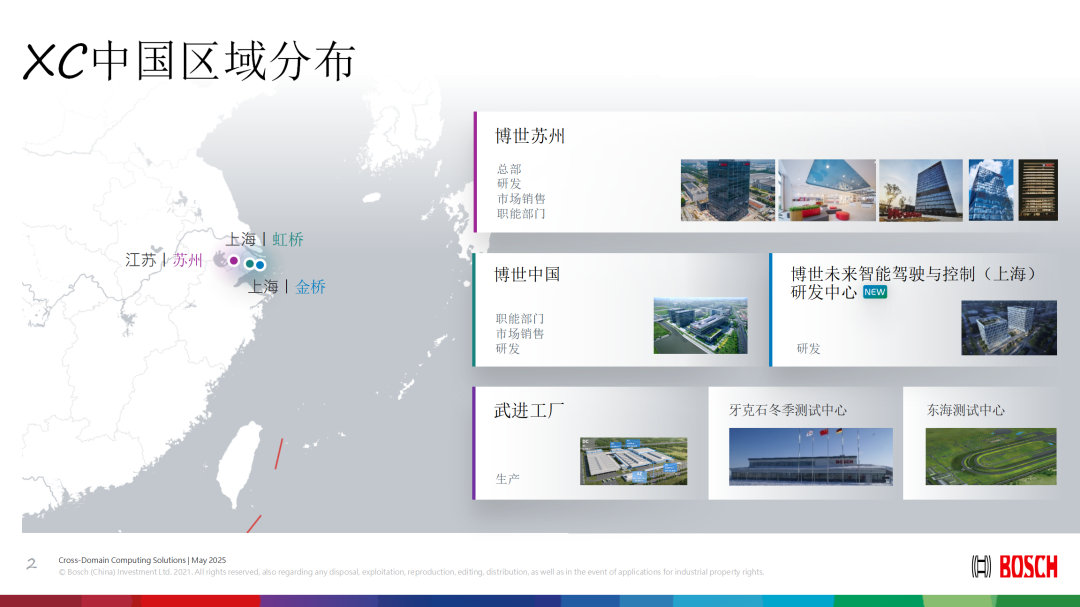The height and width of the screenshot is (607, 1080).
Task: Click the 江苏 map label
Action: (x=141, y=260)
